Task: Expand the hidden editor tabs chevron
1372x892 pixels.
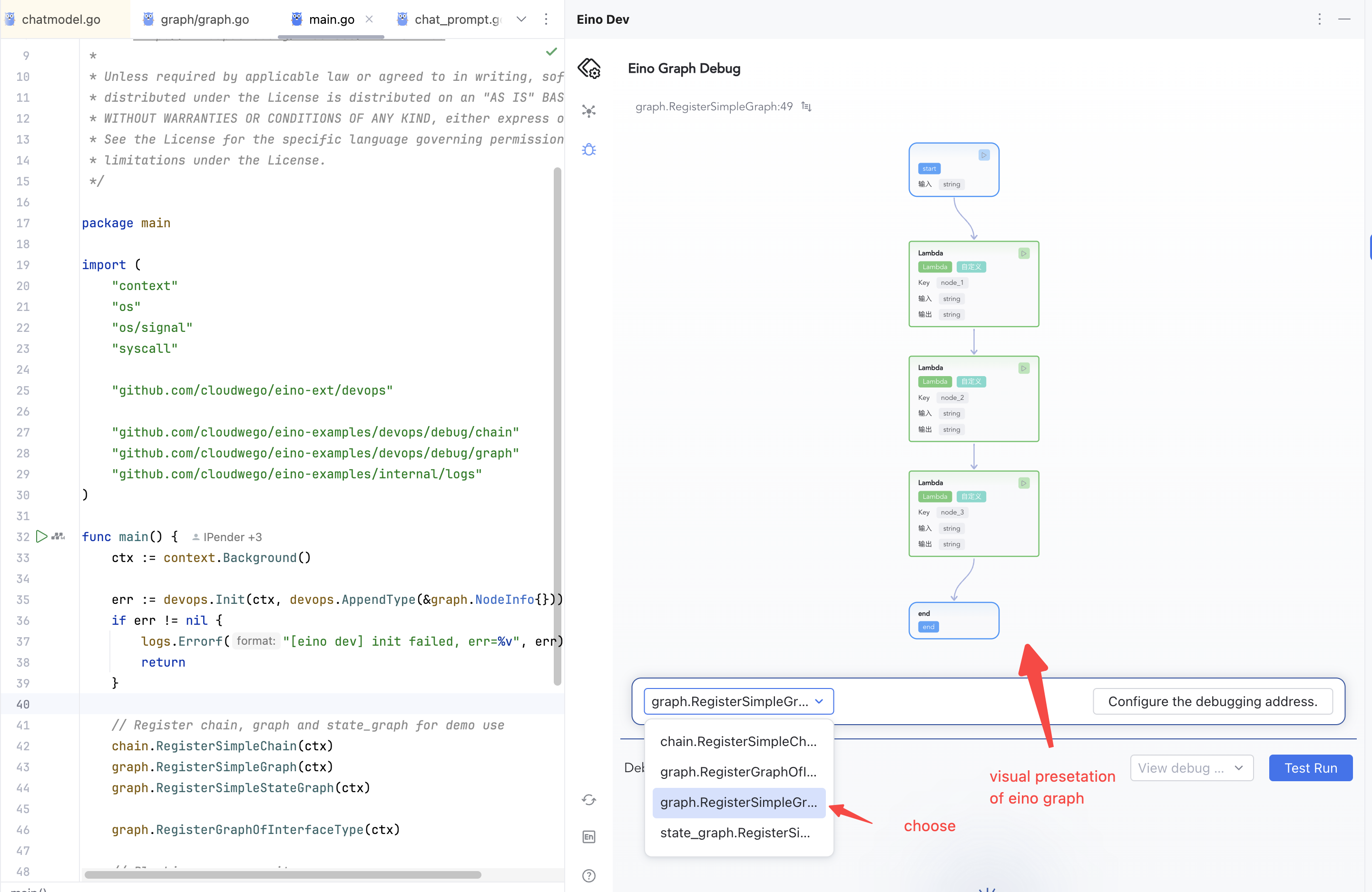Action: pyautogui.click(x=521, y=19)
